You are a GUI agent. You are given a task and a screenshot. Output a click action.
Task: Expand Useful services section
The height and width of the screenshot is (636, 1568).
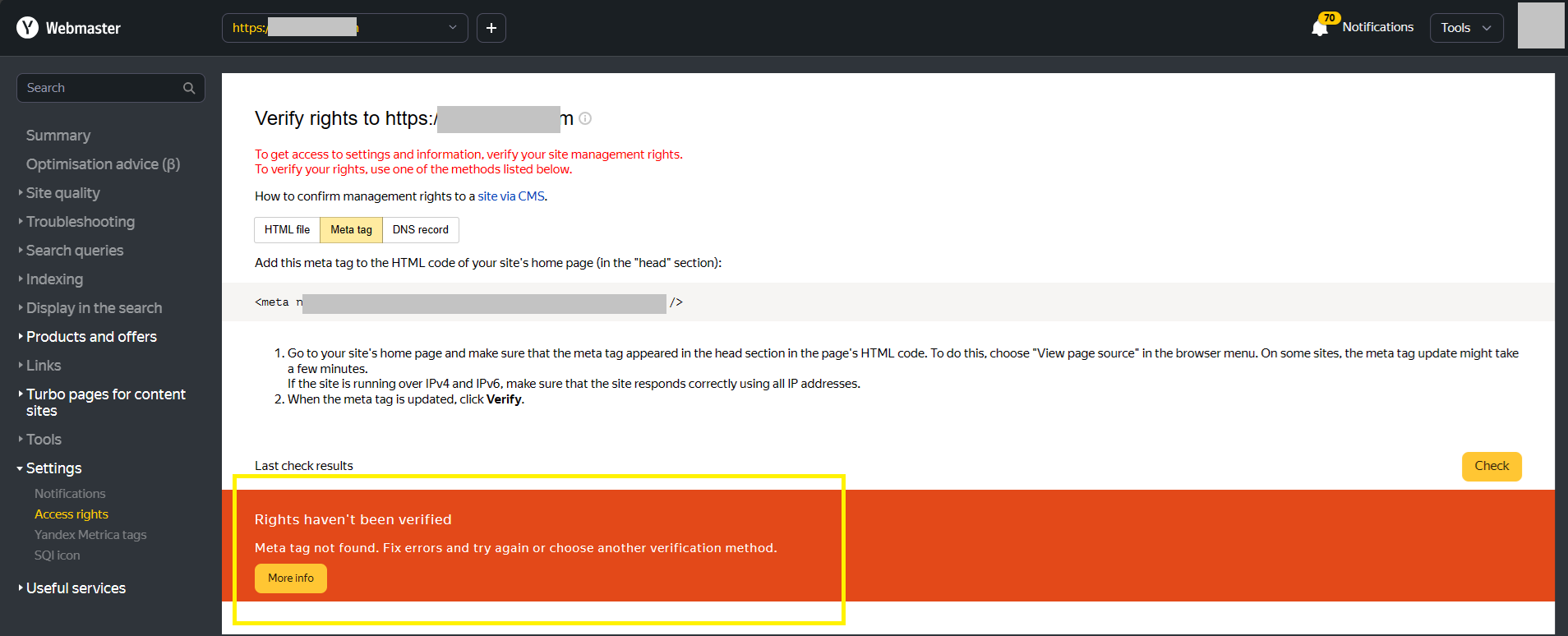point(76,588)
